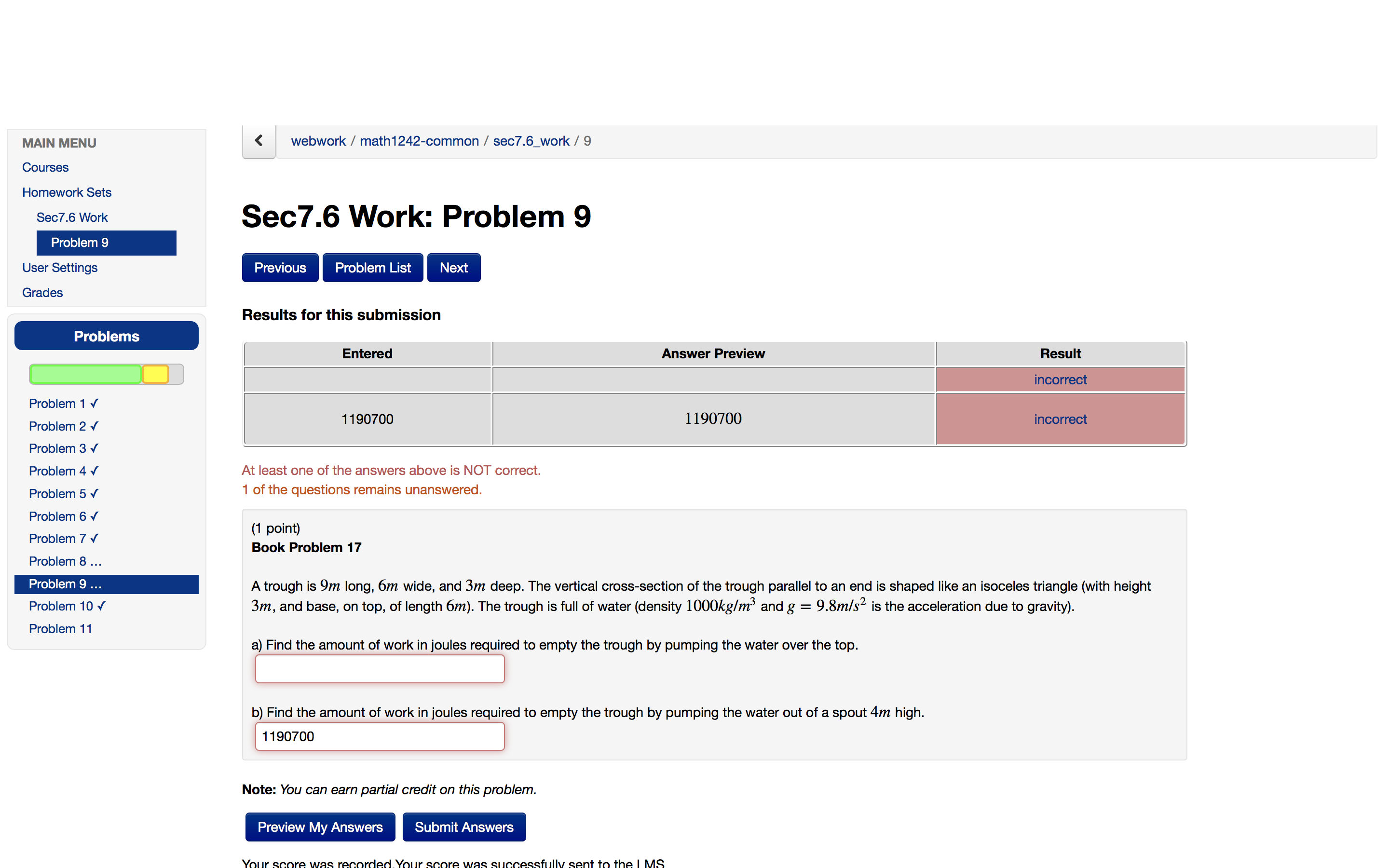The width and height of the screenshot is (1389, 868).
Task: Click the part a) answer input field
Action: [x=380, y=669]
